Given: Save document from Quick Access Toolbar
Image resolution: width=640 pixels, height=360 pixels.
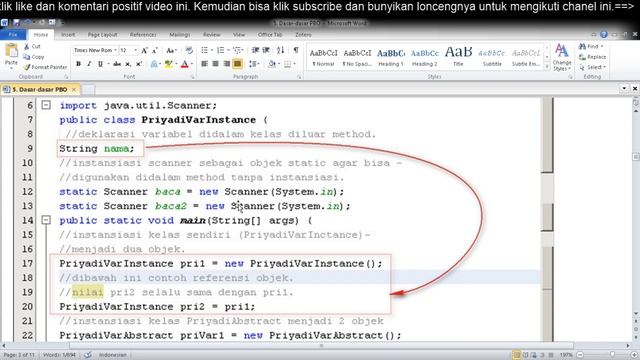Looking at the screenshot, I should pos(16,23).
